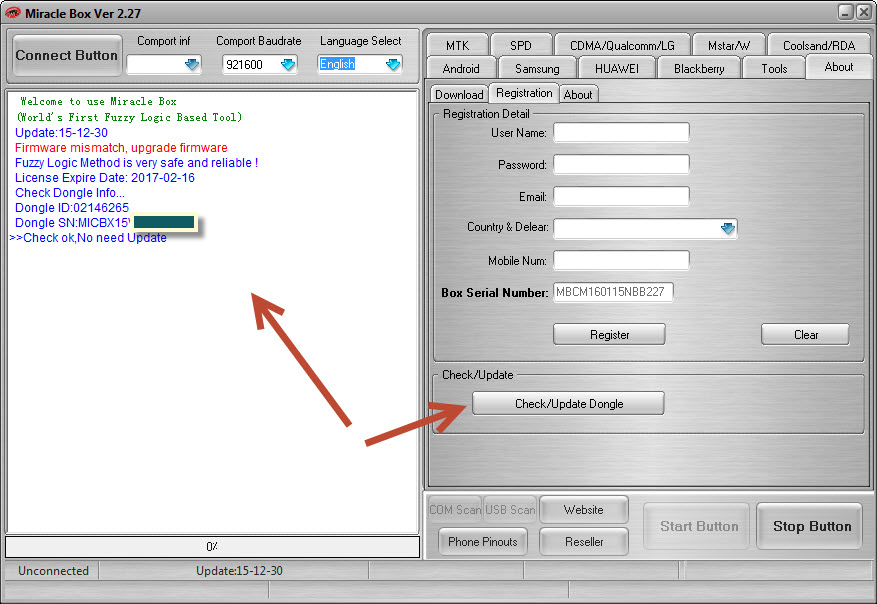Click the 'Check ok,No need Update' line

pyautogui.click(x=88, y=238)
